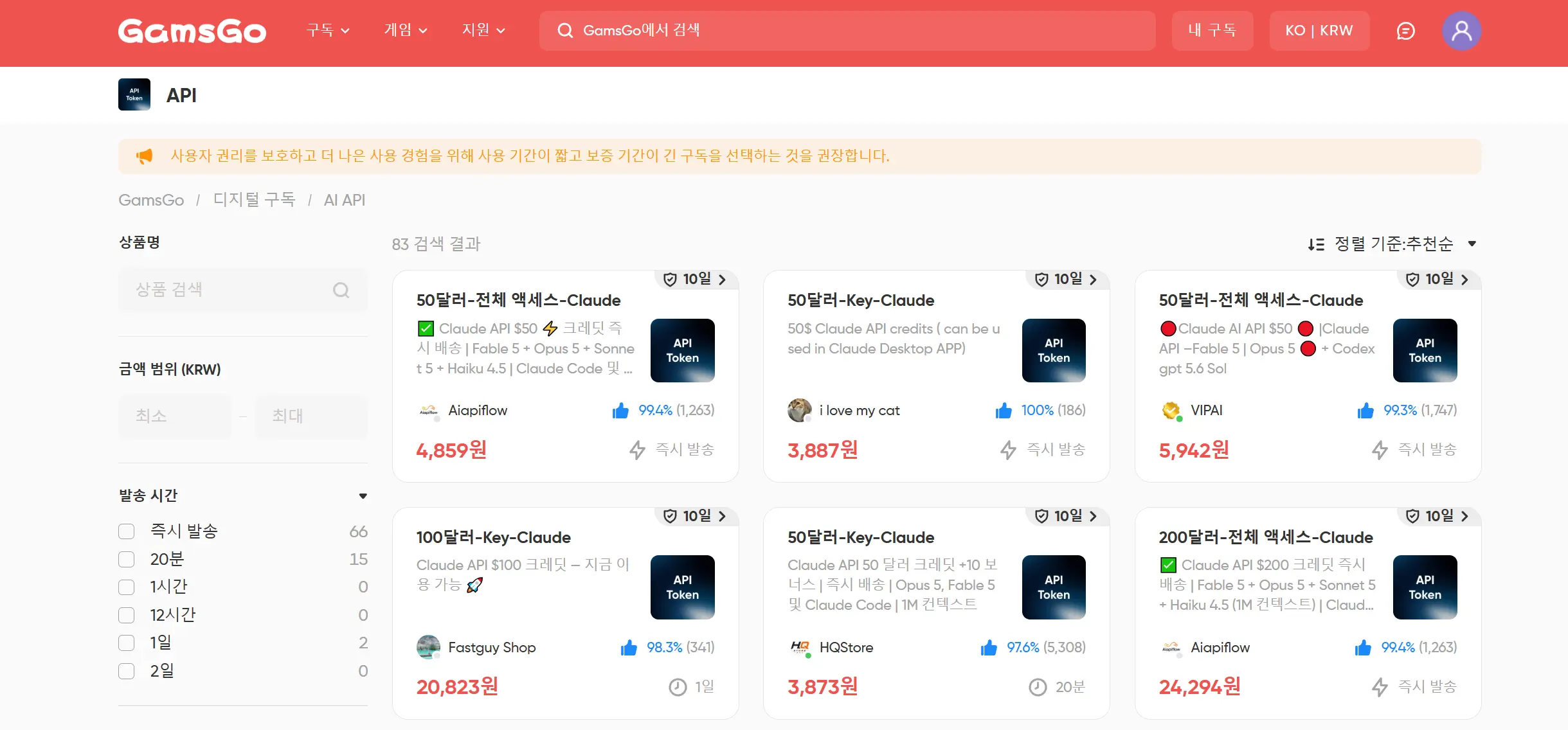Screen dimensions: 1568x730
Task: Click lightning icon on 24,294원 card
Action: coord(1380,687)
